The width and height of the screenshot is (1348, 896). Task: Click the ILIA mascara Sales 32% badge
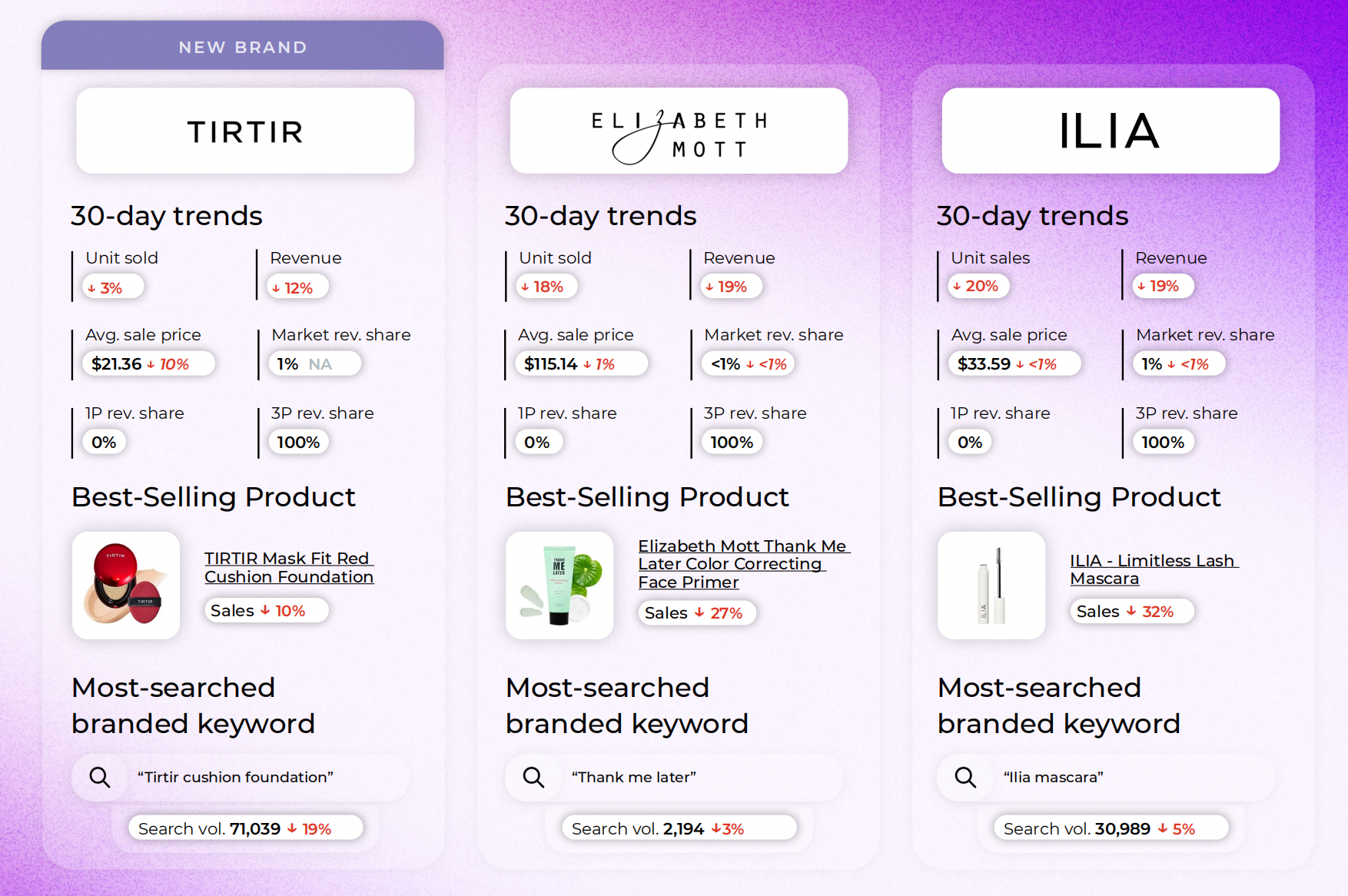click(1131, 612)
